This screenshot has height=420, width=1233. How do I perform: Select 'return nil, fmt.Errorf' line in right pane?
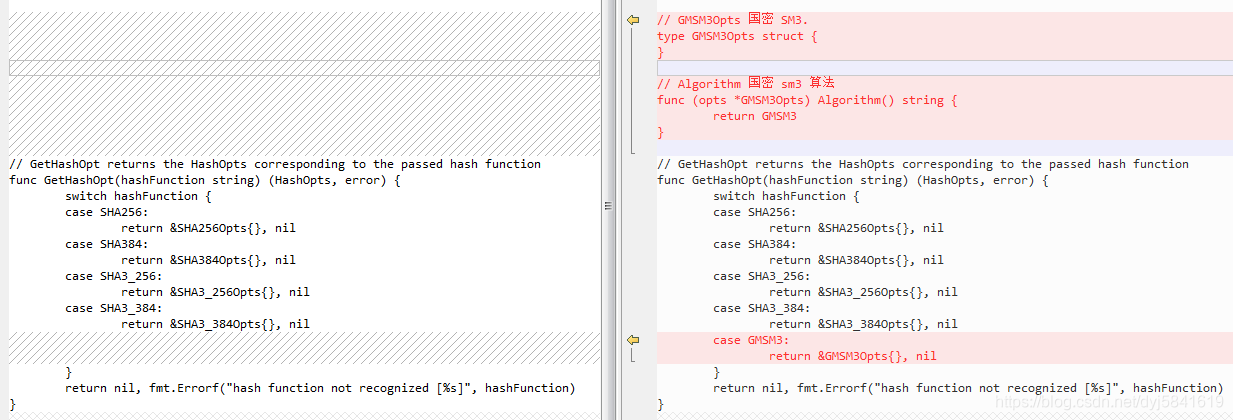(x=969, y=388)
